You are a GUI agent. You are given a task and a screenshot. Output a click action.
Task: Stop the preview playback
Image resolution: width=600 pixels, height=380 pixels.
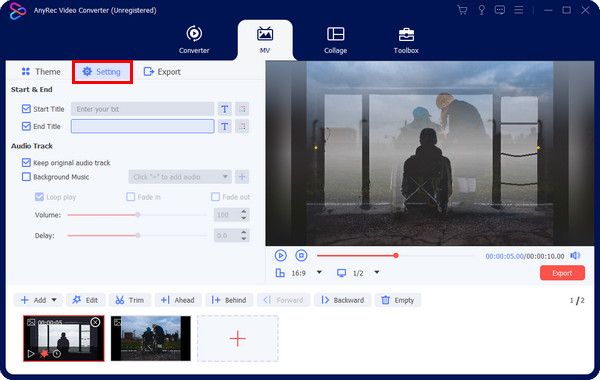click(x=301, y=255)
